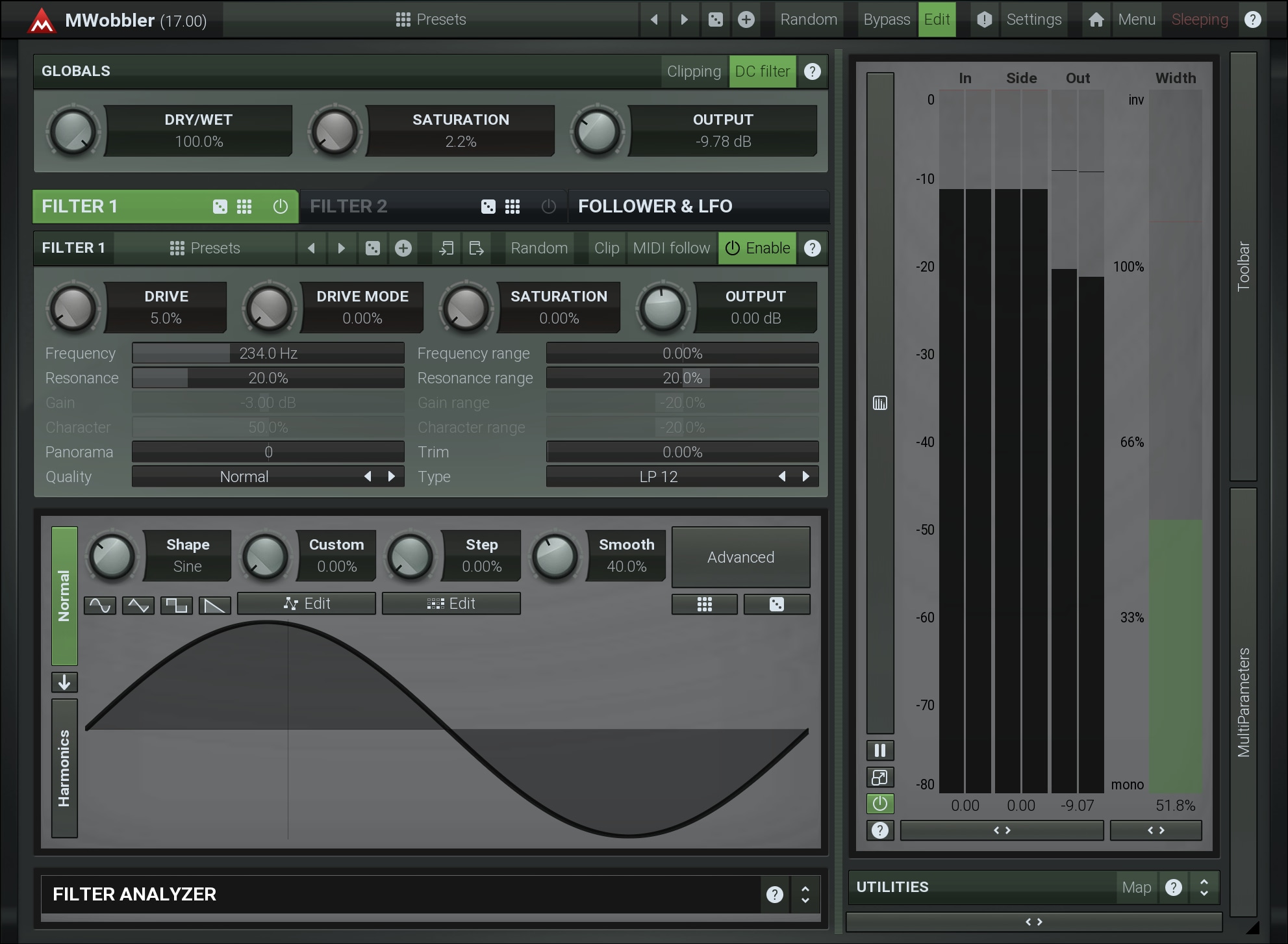Select the square wave shape icon
This screenshot has height=944, width=1288.
176,606
